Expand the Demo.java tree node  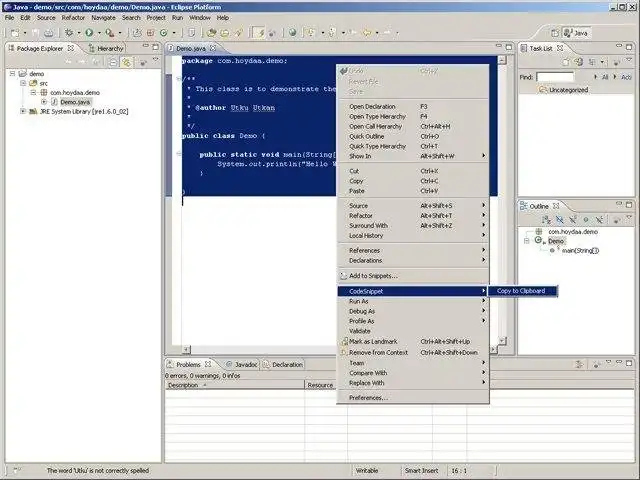tap(44, 102)
